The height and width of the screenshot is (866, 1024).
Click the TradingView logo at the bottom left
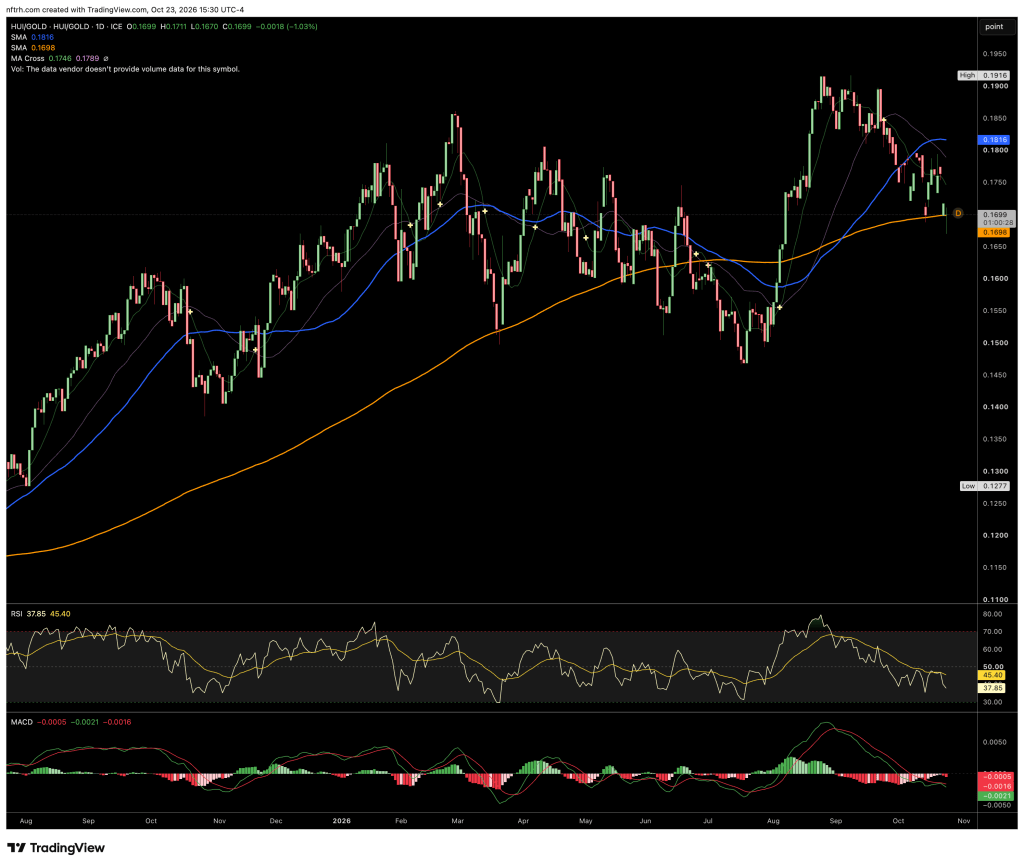(x=56, y=848)
